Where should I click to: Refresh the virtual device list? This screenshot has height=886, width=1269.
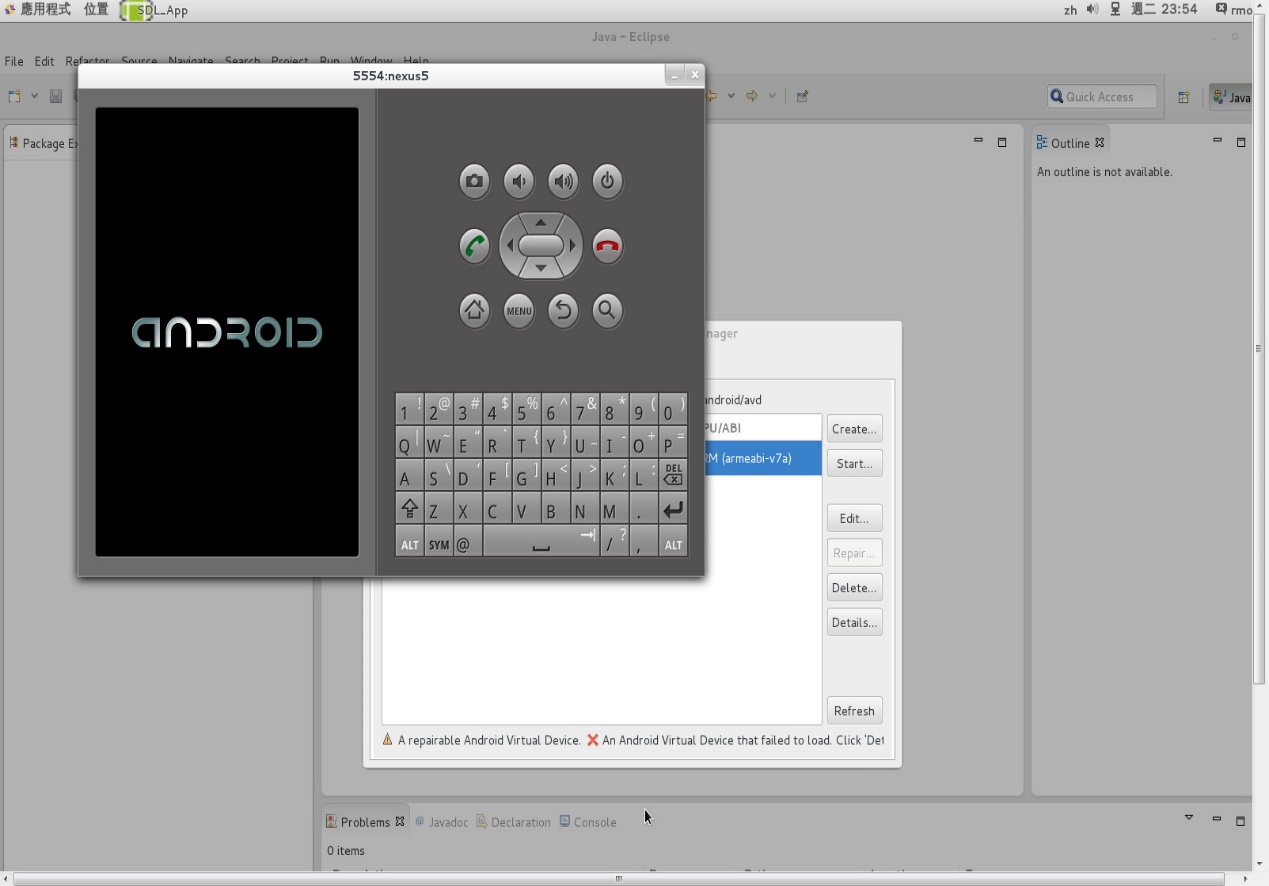854,710
